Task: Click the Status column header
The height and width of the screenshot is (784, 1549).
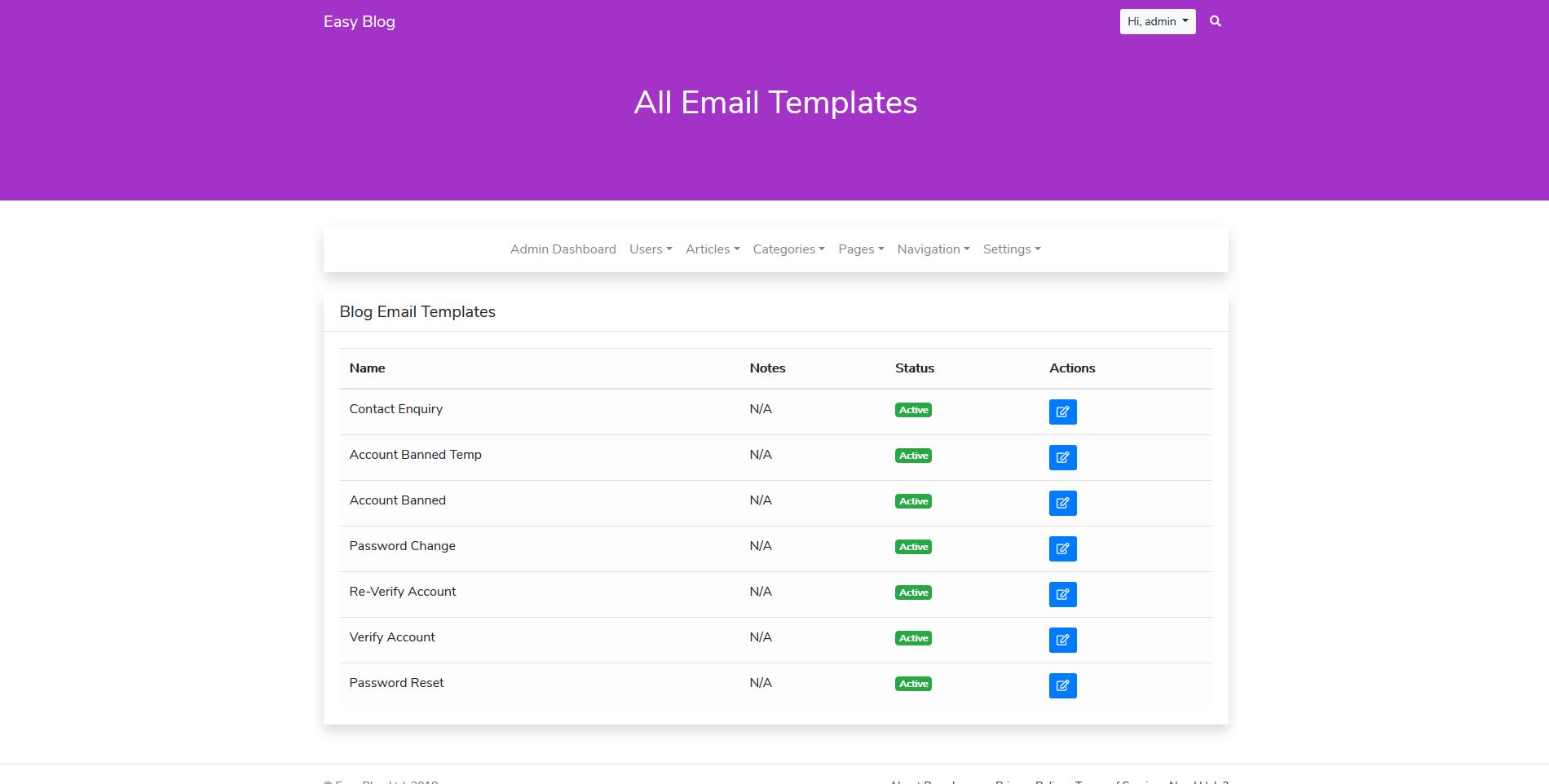Action: coord(914,368)
